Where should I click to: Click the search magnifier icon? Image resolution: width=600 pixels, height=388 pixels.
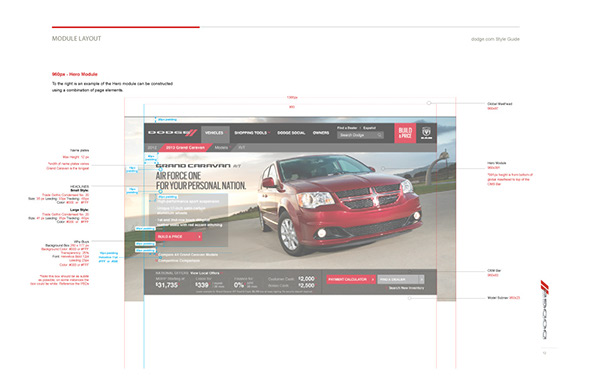(380, 135)
